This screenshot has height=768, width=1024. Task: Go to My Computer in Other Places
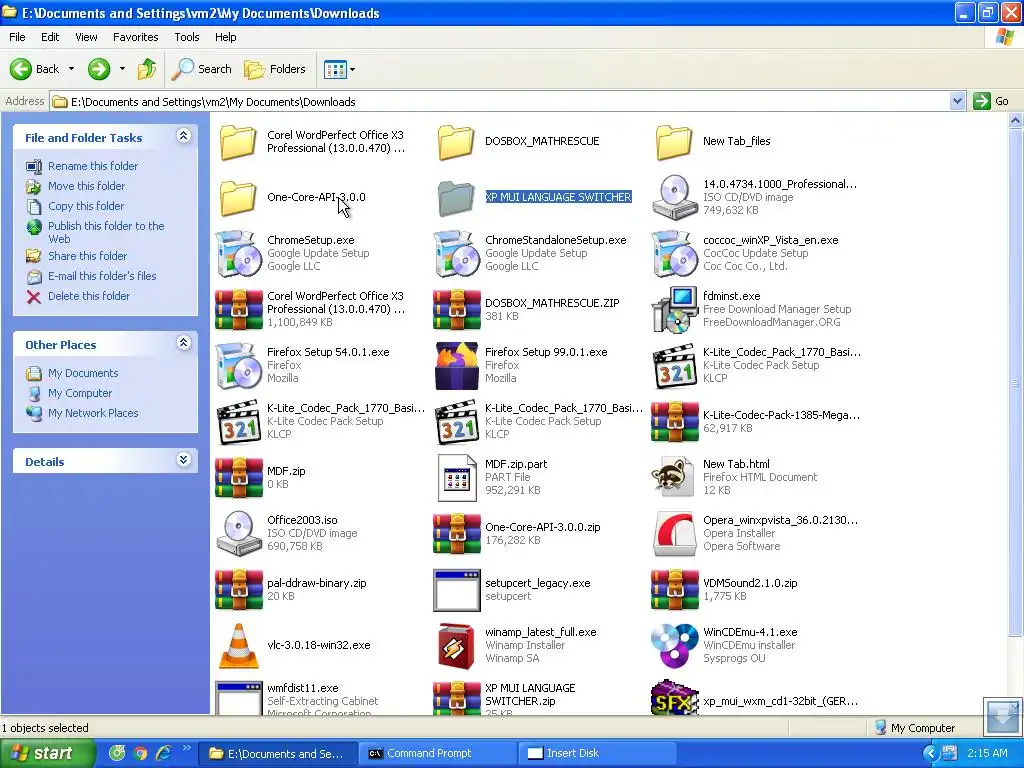click(80, 393)
